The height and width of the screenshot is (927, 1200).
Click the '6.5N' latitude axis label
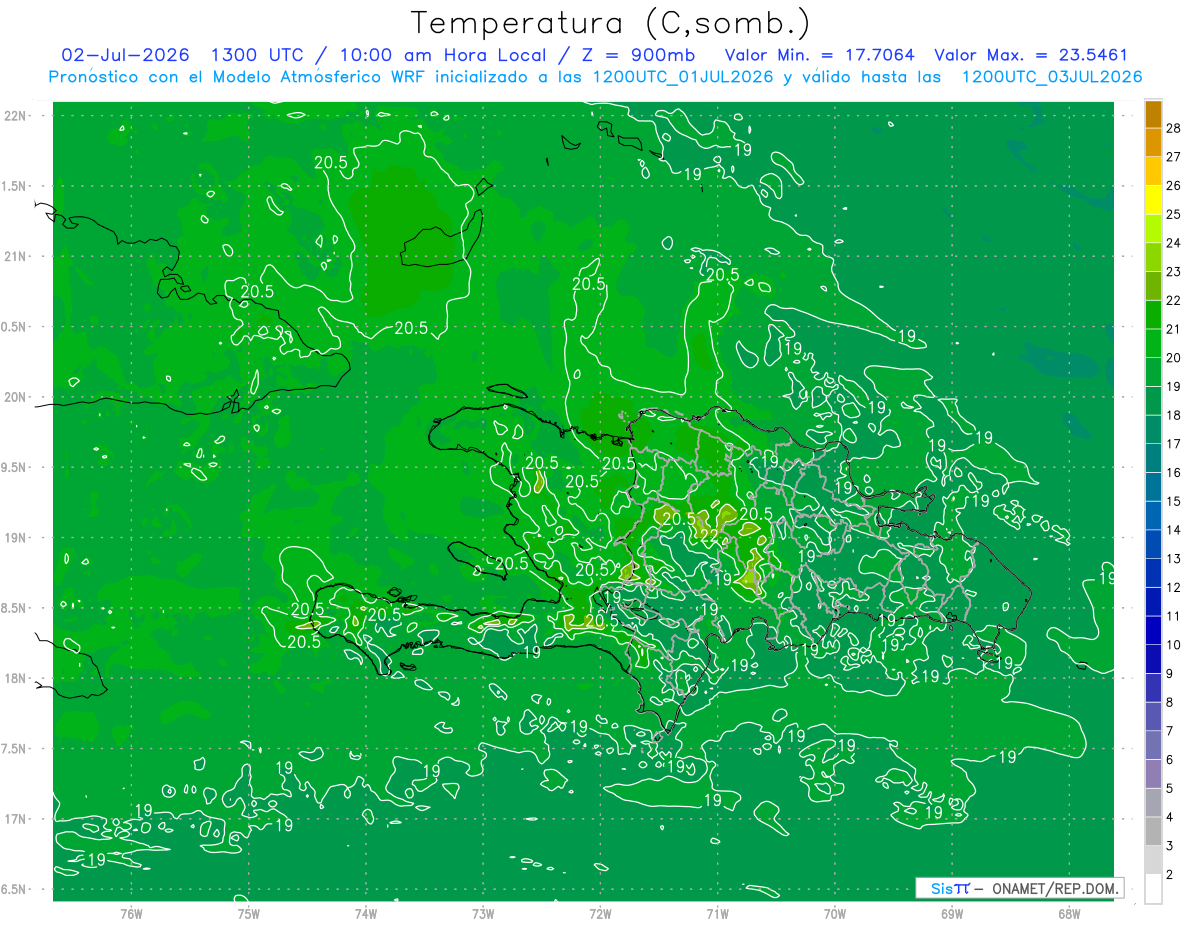point(15,889)
